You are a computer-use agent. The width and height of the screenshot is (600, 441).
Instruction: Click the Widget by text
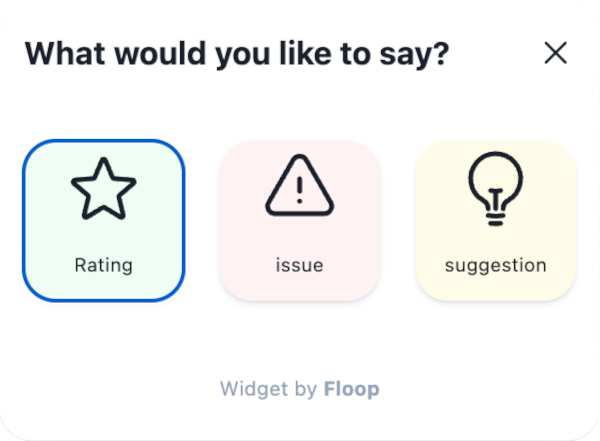click(269, 390)
